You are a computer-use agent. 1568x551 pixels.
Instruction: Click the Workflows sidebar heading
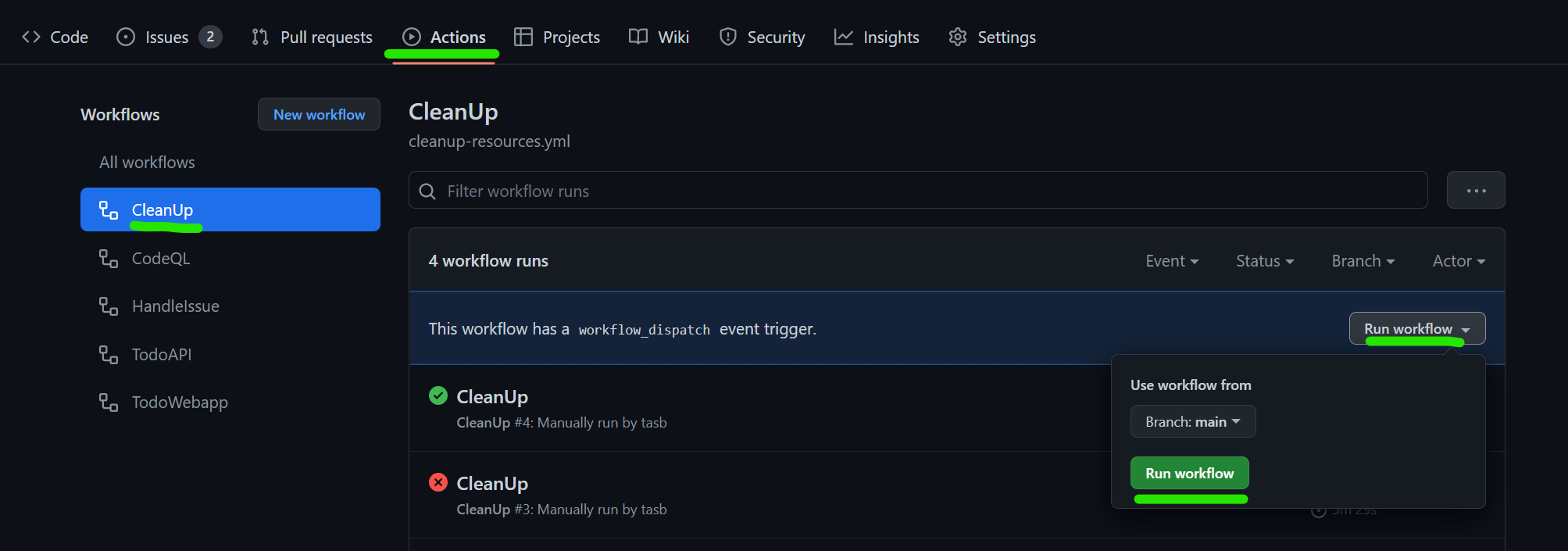click(120, 115)
